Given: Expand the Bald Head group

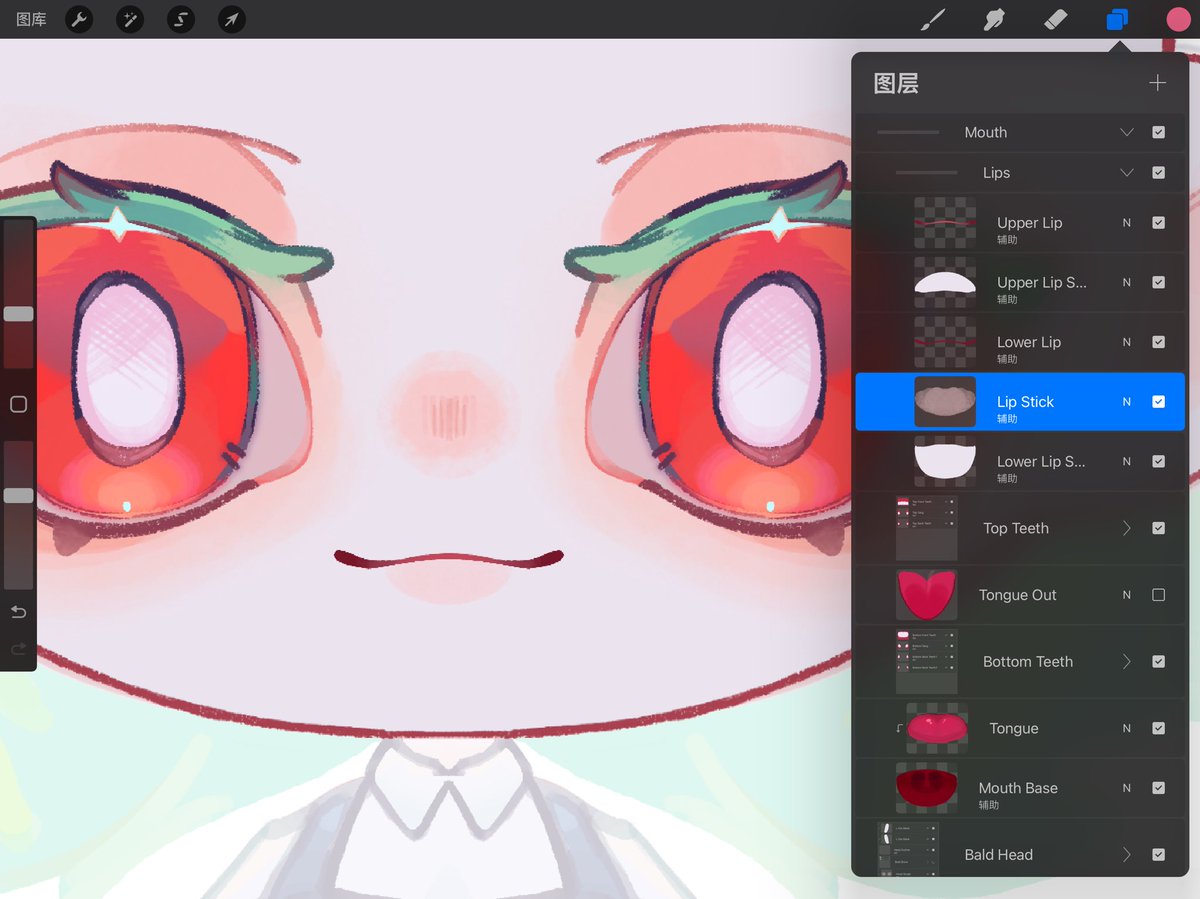Looking at the screenshot, I should (1127, 854).
